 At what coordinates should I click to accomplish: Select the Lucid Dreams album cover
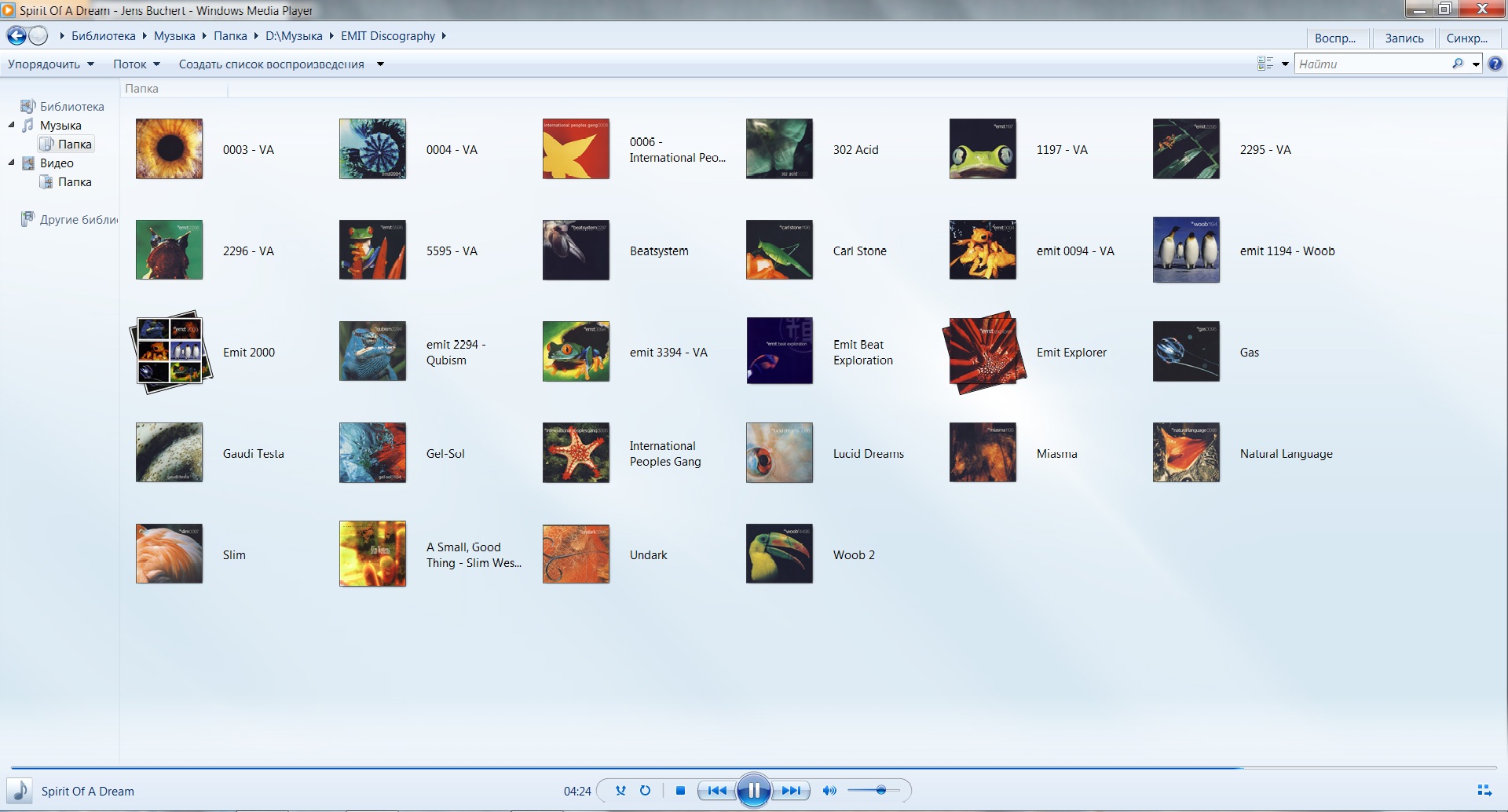[x=779, y=453]
